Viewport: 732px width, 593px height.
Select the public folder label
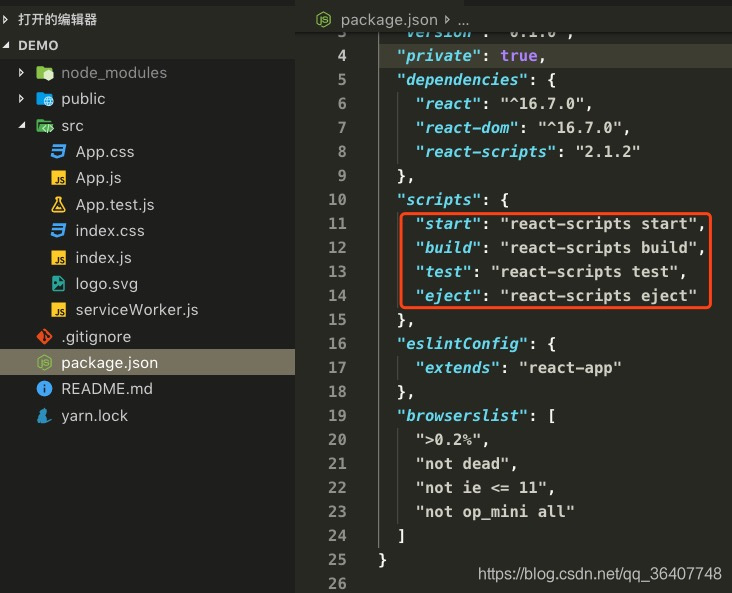click(83, 99)
